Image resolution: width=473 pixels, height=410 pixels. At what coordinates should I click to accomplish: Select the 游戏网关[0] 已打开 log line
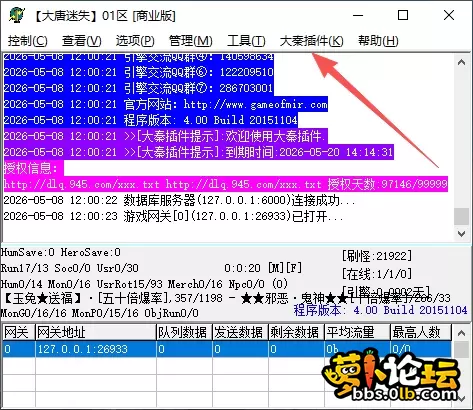point(173,216)
